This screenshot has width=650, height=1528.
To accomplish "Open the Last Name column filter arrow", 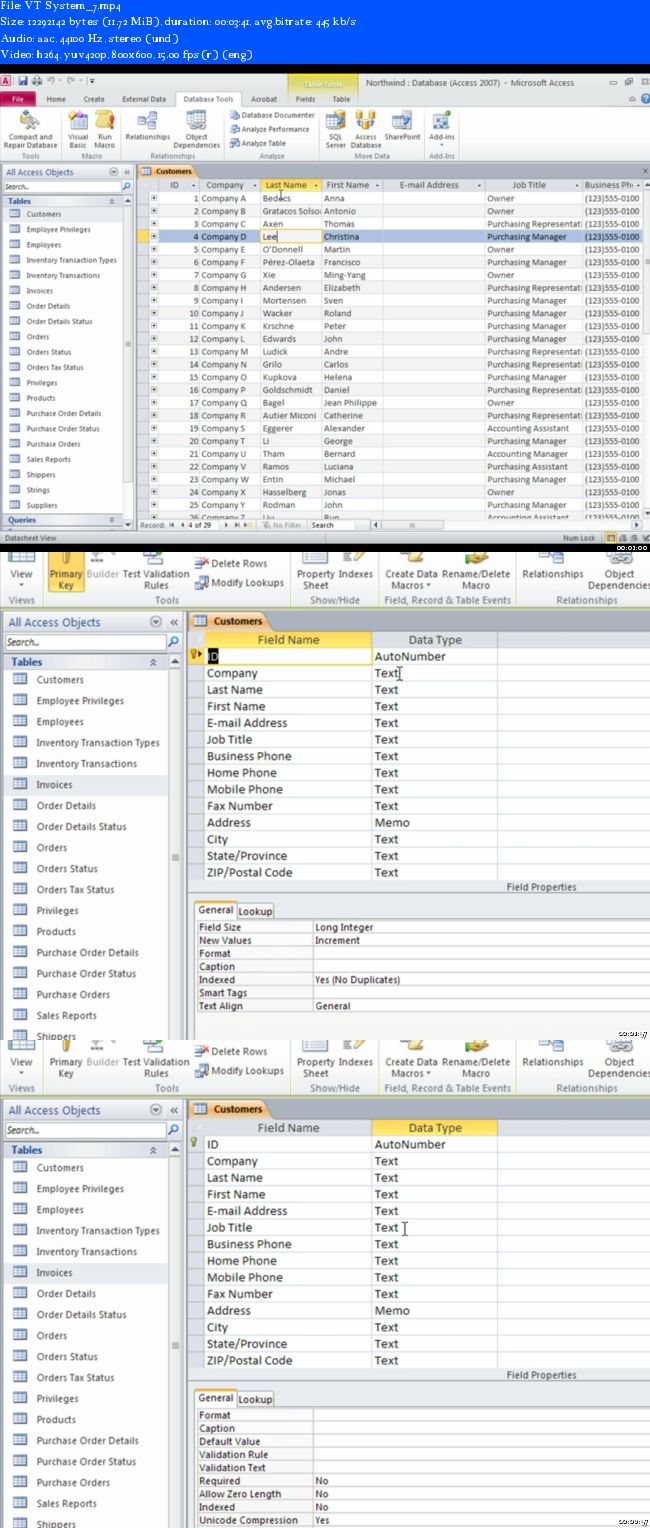I will tap(317, 185).
